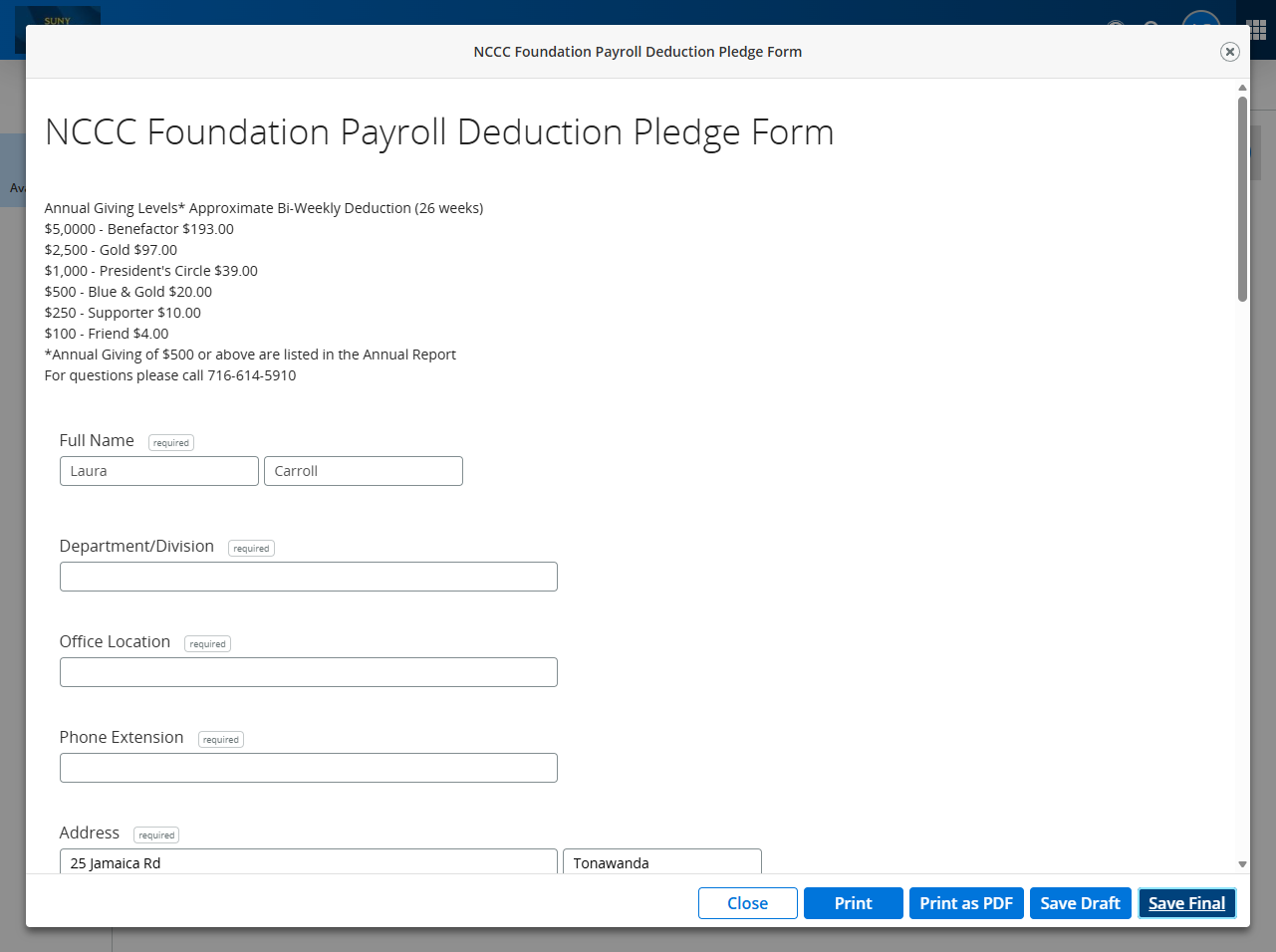Save the form as a draft

point(1081,903)
